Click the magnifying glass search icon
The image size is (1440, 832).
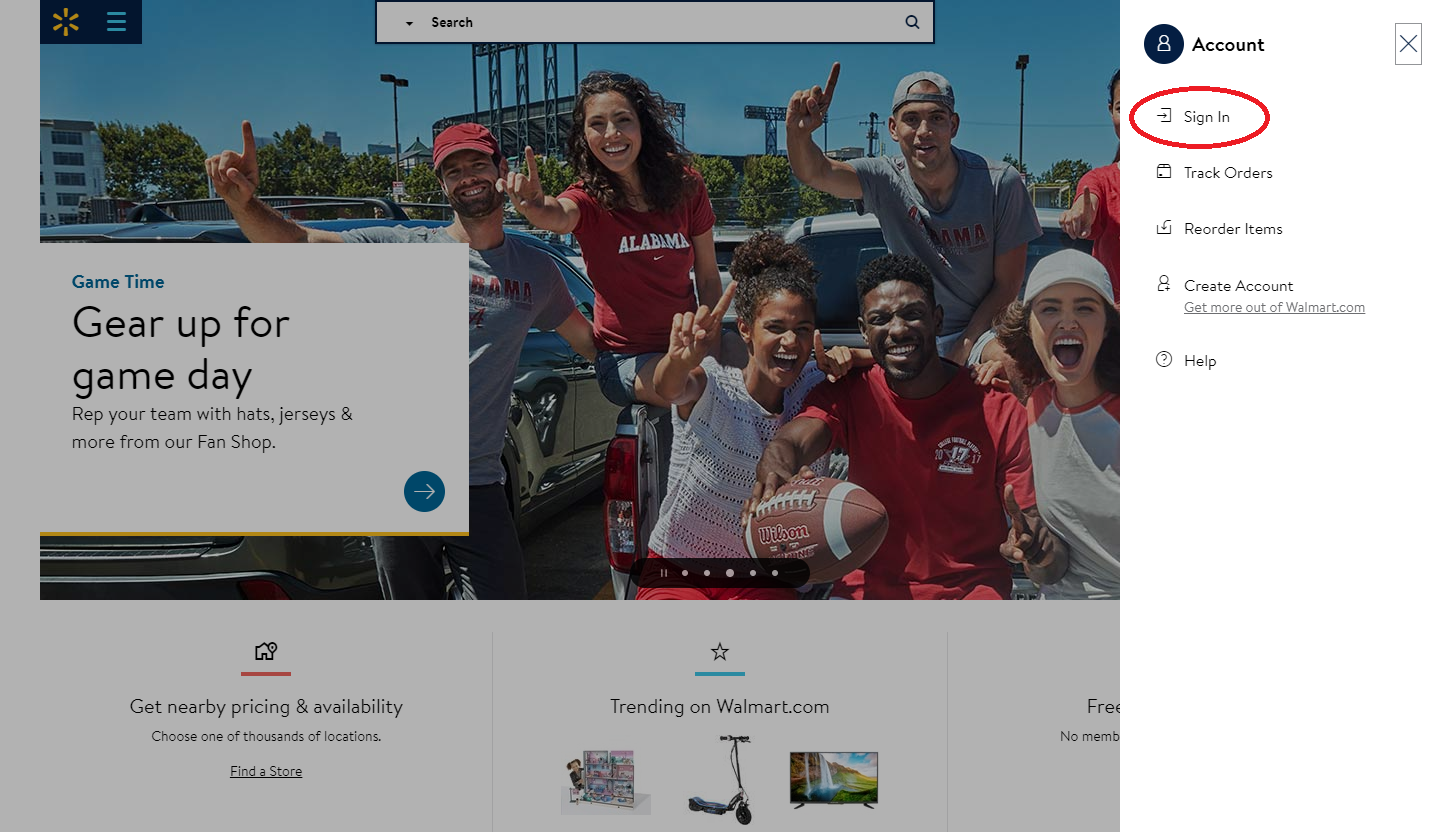click(912, 22)
